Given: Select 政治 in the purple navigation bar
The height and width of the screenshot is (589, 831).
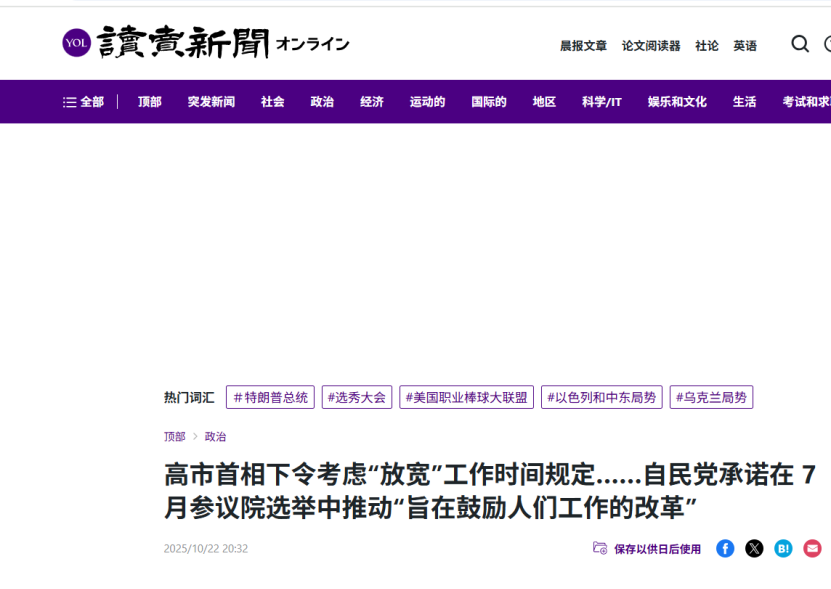Looking at the screenshot, I should point(322,102).
